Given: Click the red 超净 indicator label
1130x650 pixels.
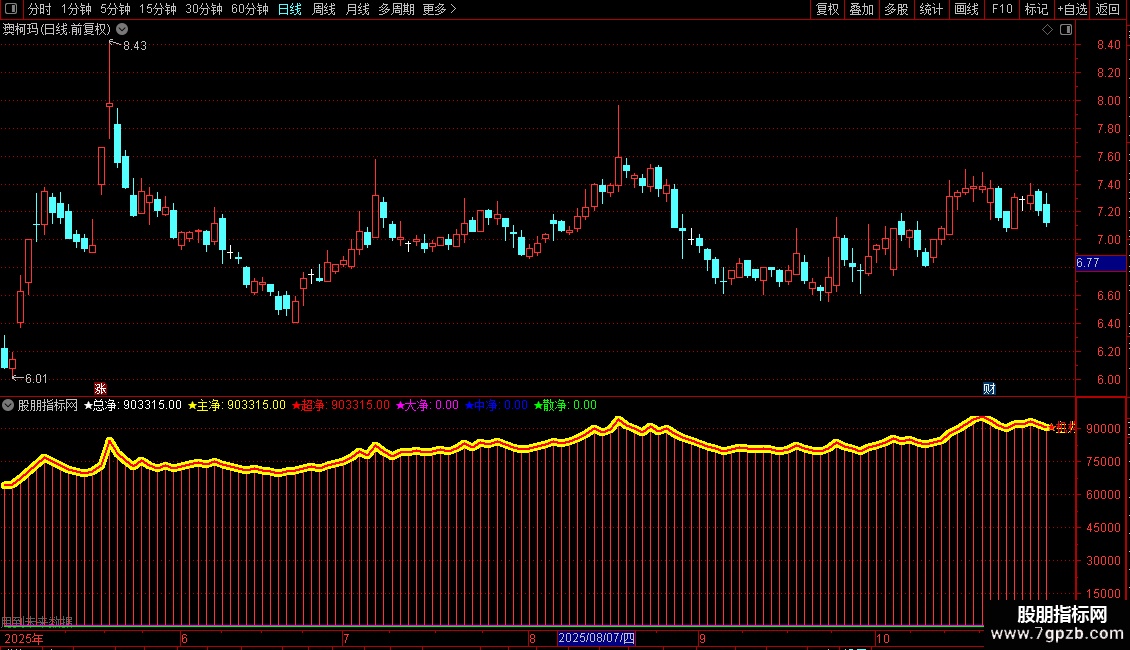Looking at the screenshot, I should [340, 406].
